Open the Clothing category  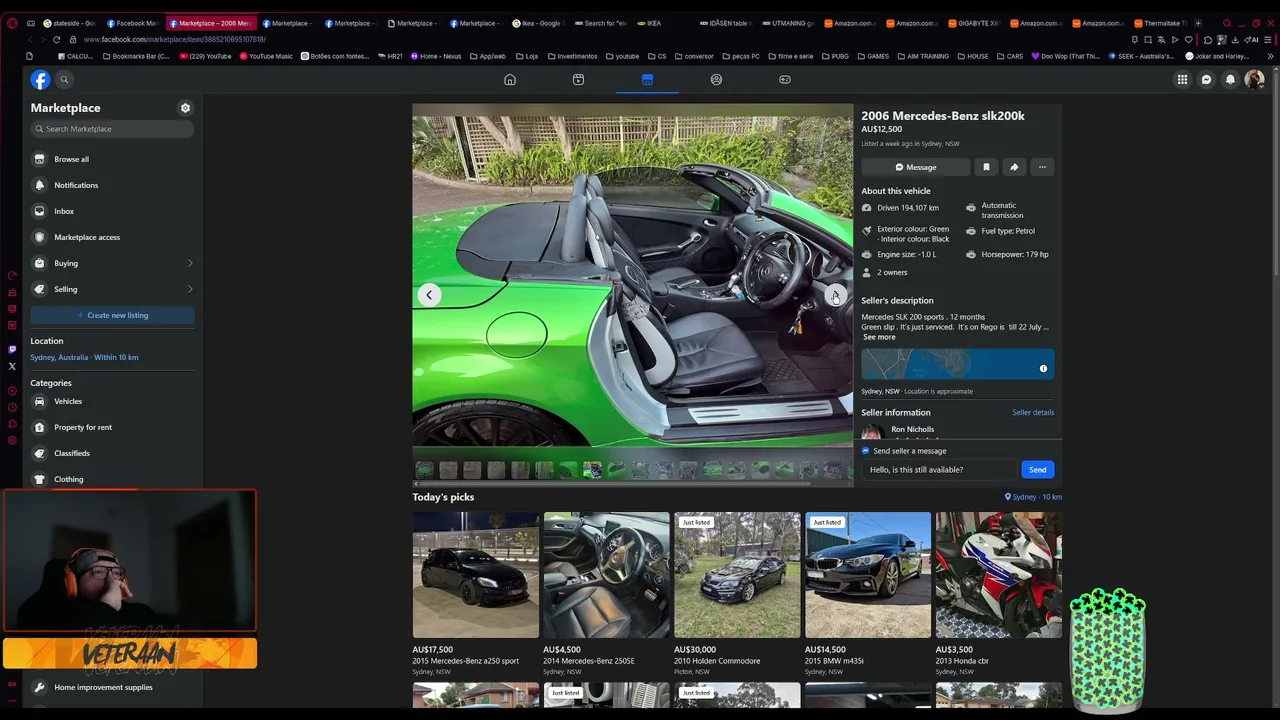tap(112, 479)
